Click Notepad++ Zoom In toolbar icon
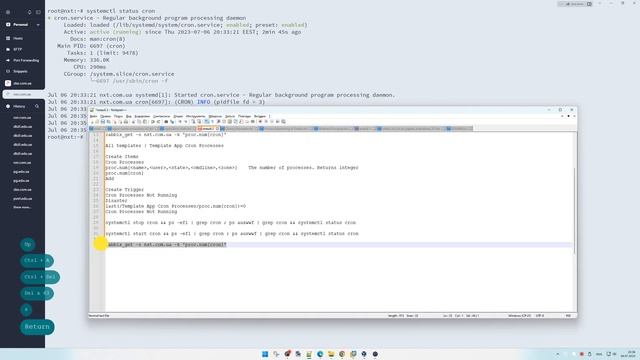This screenshot has height=360, width=640. point(180,122)
